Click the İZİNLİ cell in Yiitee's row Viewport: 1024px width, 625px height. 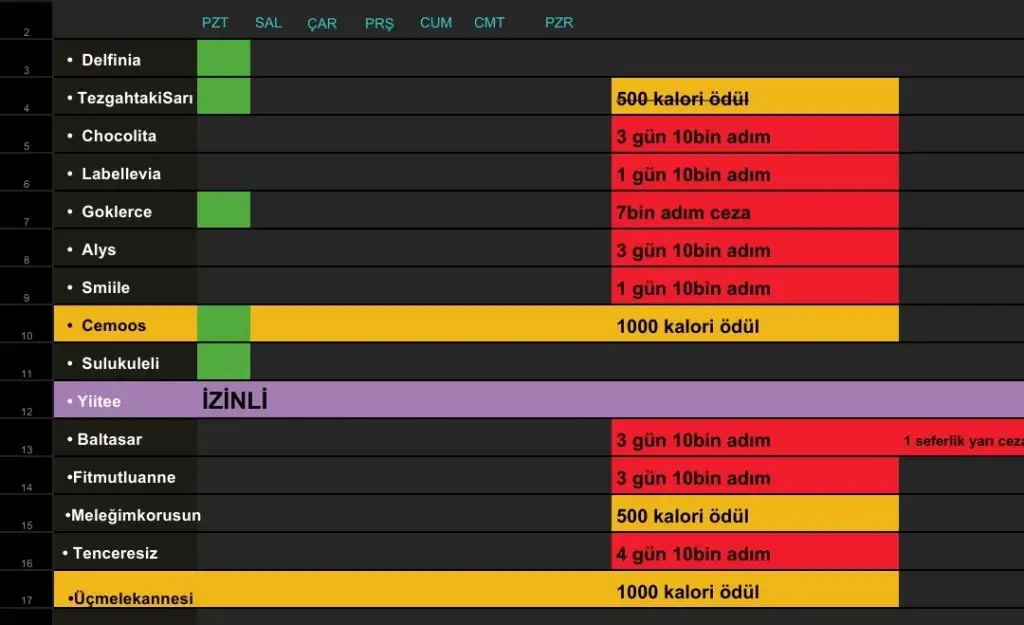click(x=236, y=401)
